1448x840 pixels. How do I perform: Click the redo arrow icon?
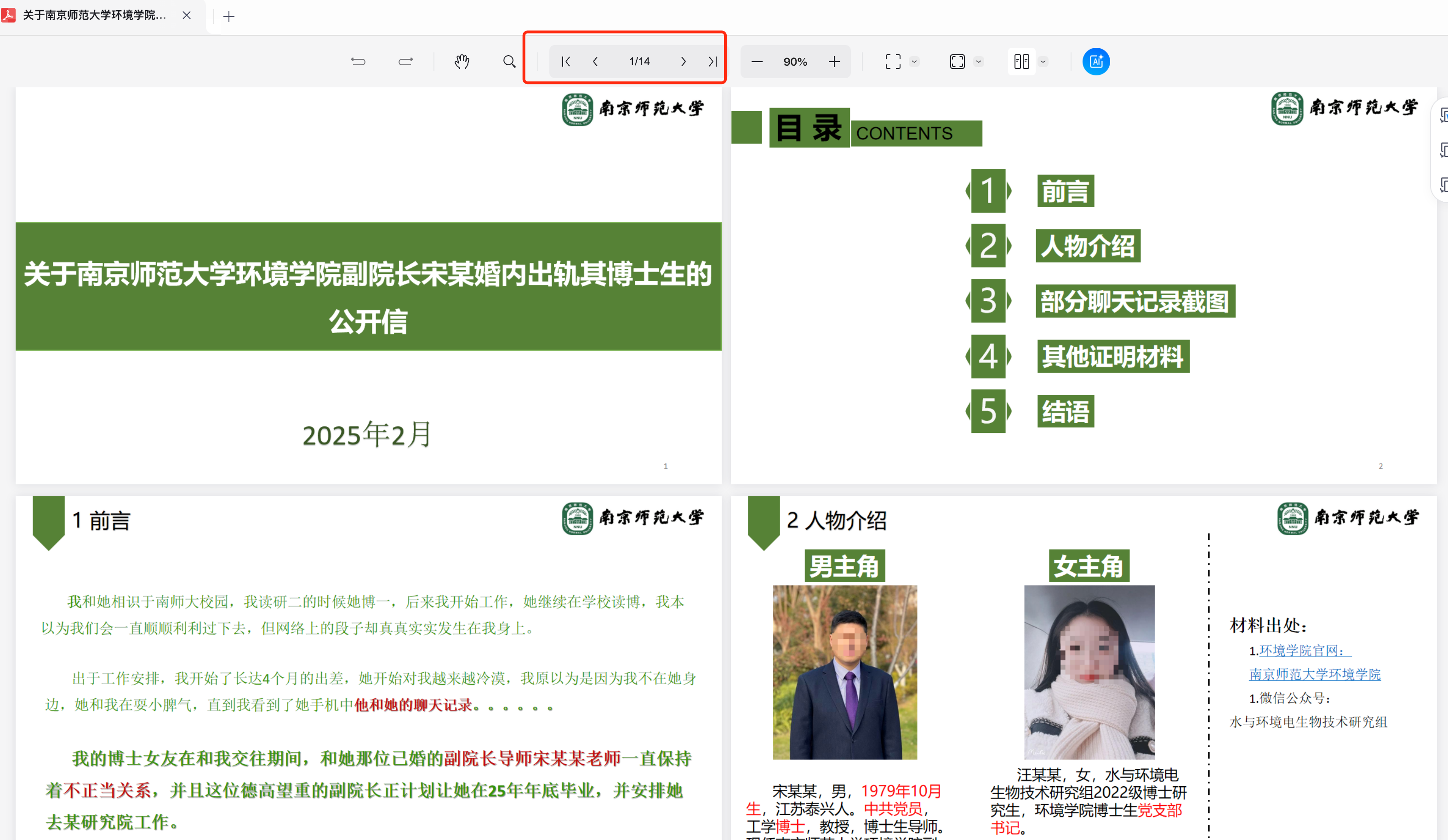(405, 62)
